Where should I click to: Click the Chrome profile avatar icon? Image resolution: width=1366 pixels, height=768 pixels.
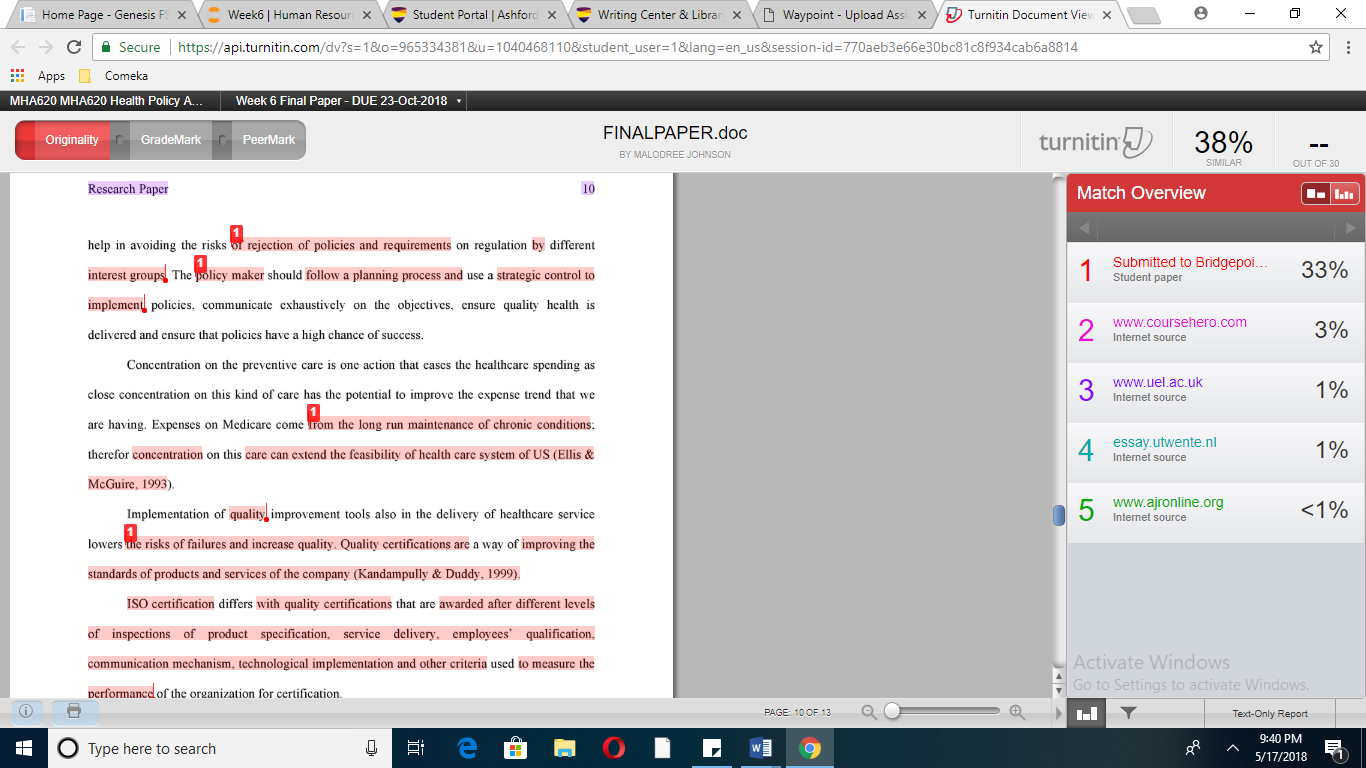(1201, 13)
